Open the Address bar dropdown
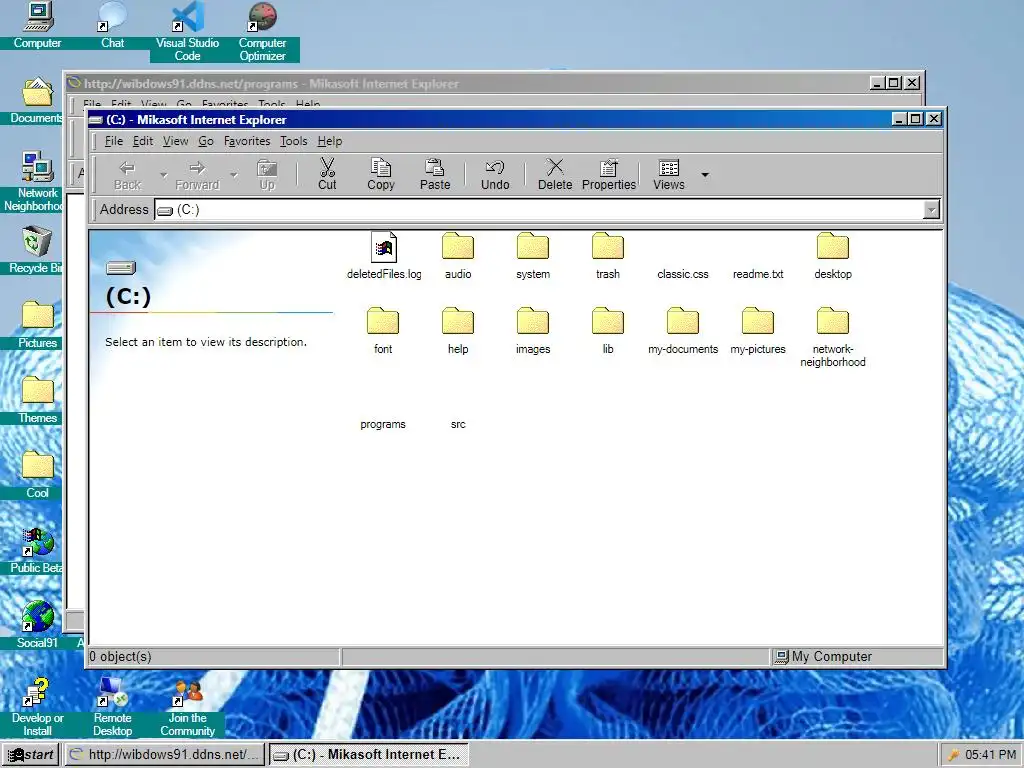The image size is (1024, 768). [931, 210]
